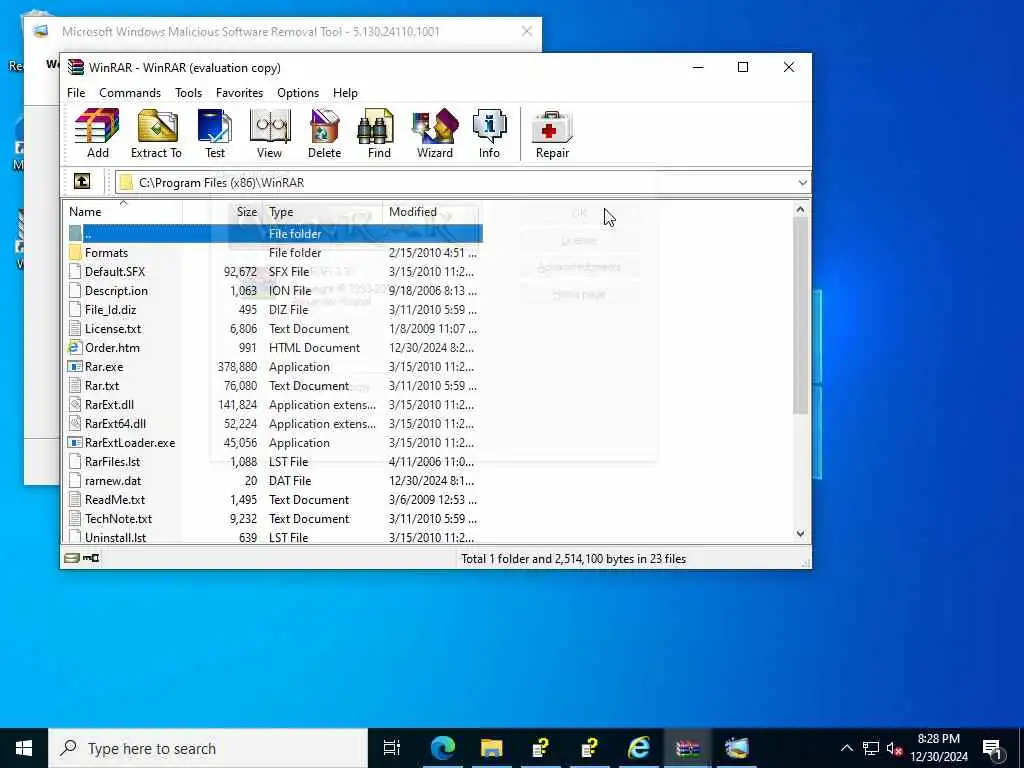Click the key password icon in status bar
The height and width of the screenshot is (768, 1024).
point(91,558)
